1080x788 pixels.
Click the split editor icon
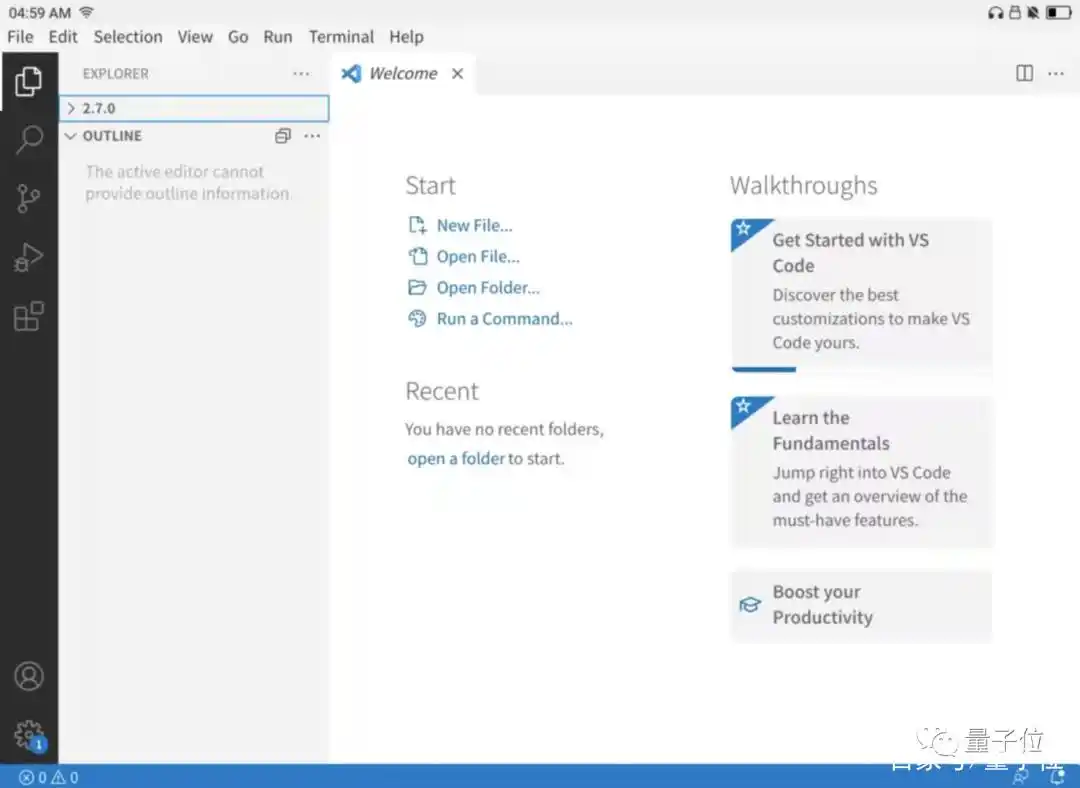coord(1024,73)
